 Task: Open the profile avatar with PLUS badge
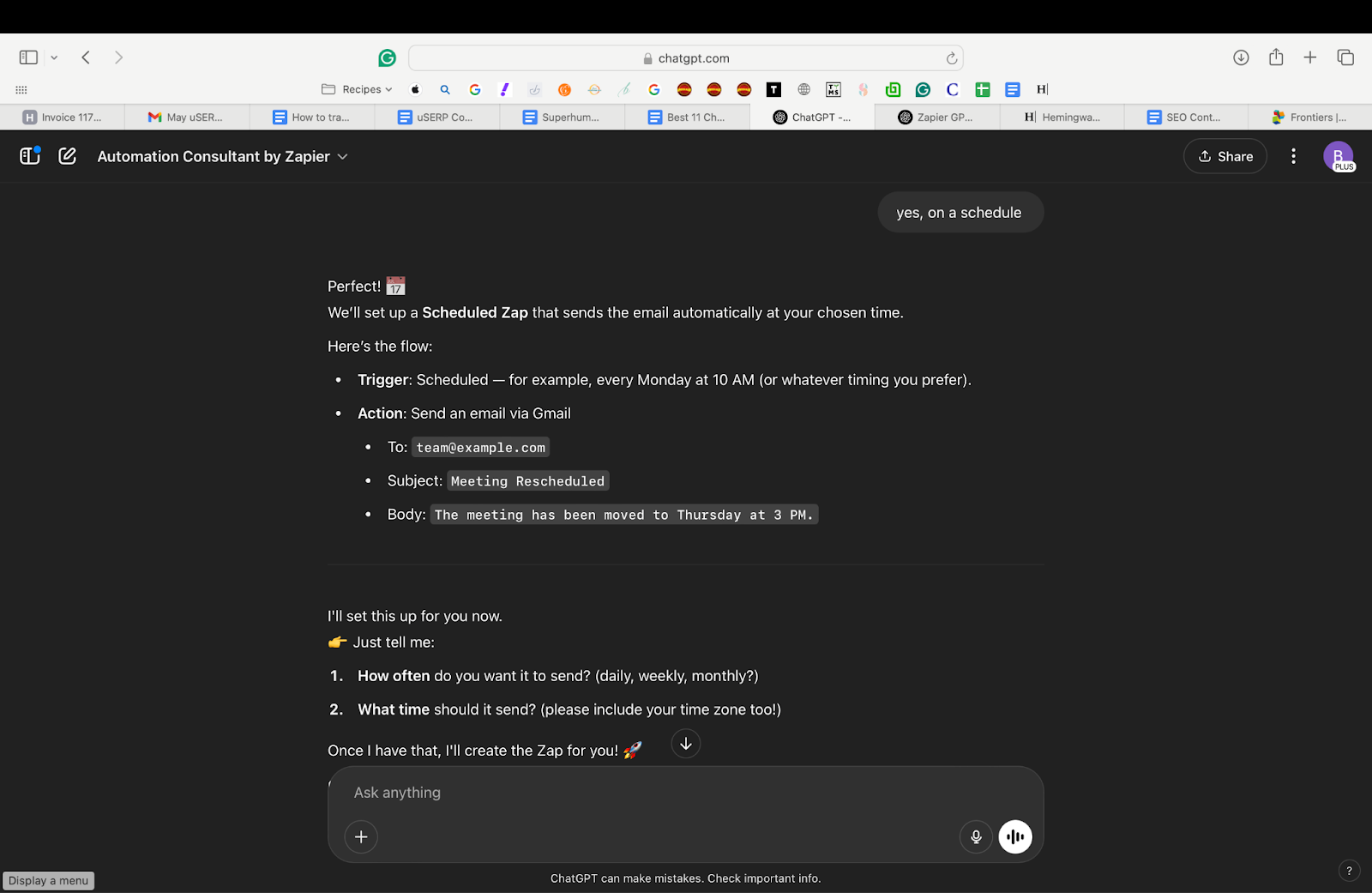click(x=1339, y=156)
